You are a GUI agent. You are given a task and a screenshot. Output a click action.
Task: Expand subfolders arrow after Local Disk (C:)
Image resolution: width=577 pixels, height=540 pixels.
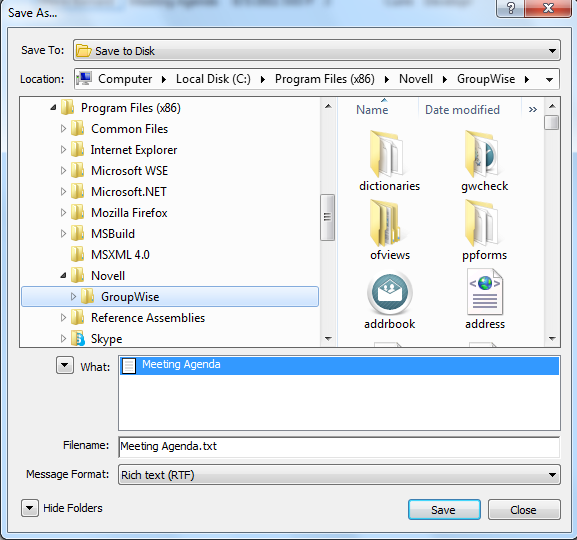pos(263,80)
